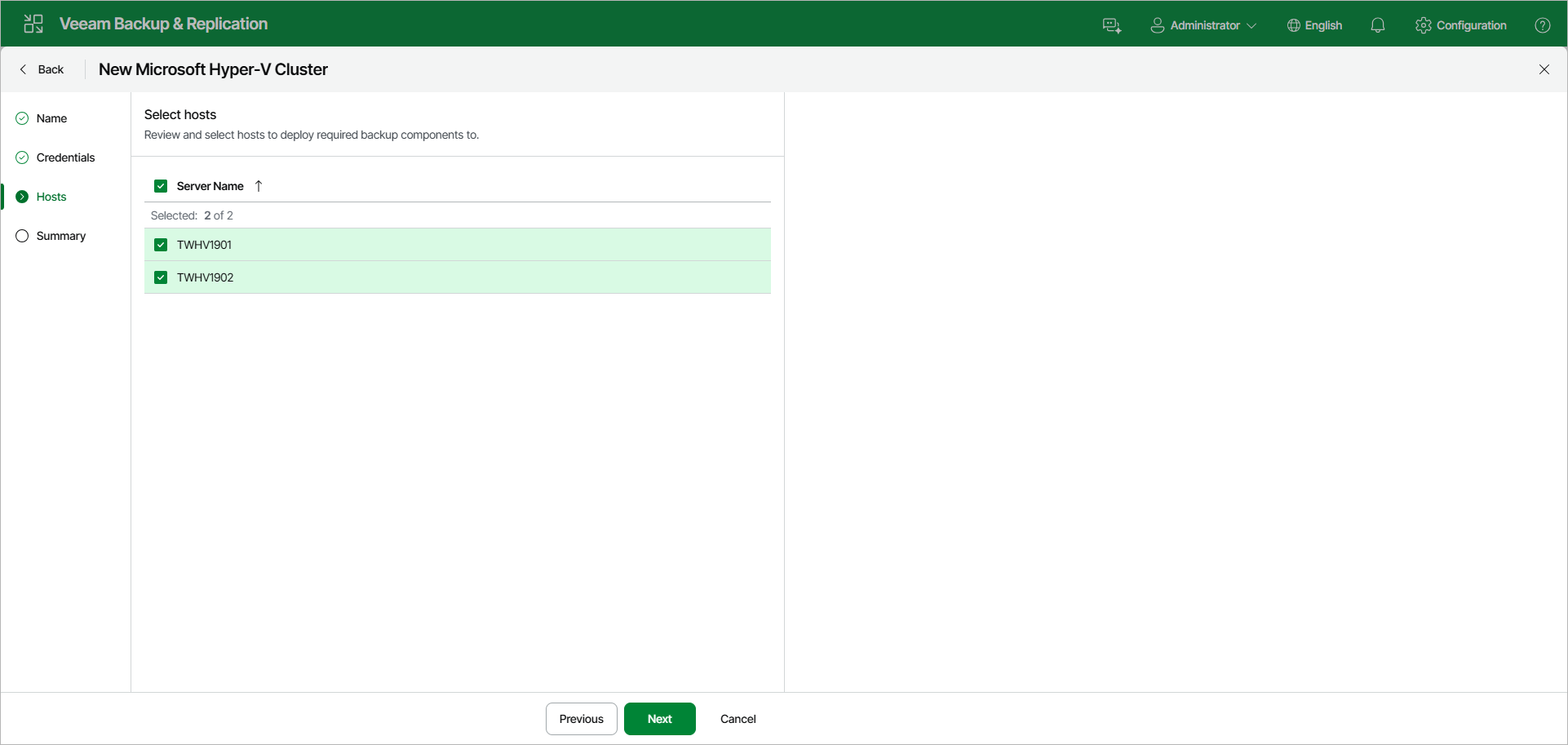Click the Server Name column header

210,186
